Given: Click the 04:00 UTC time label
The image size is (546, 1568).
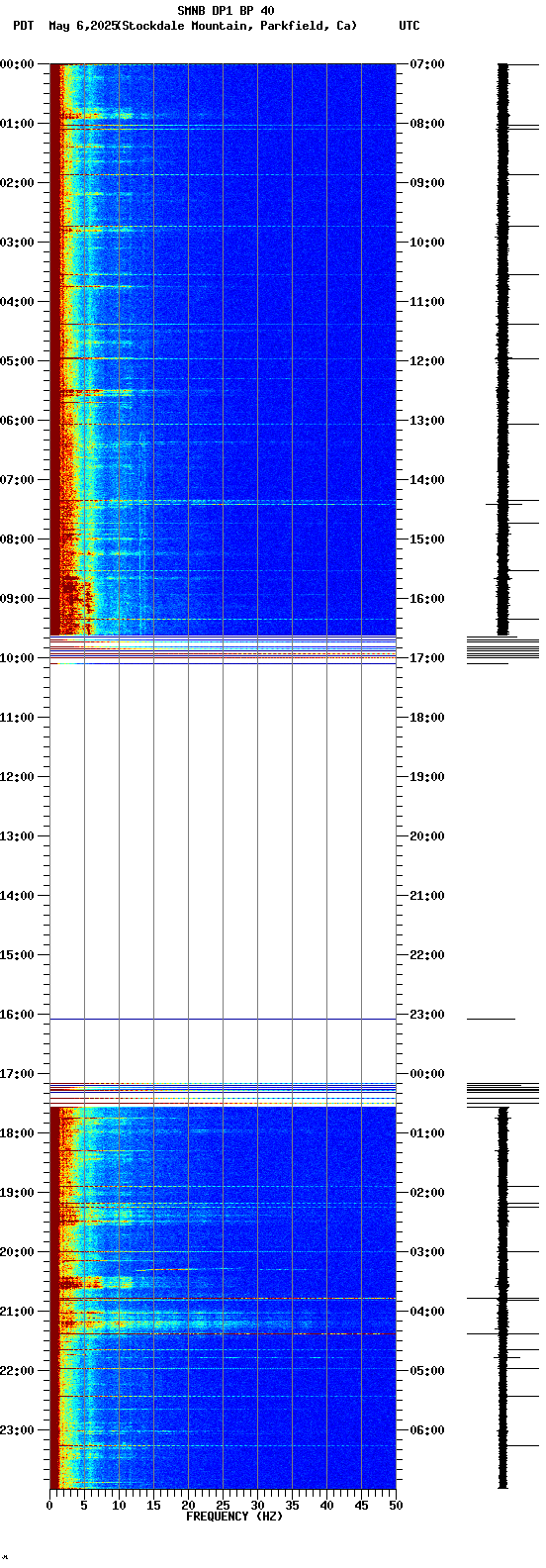Looking at the screenshot, I should coord(427,1312).
